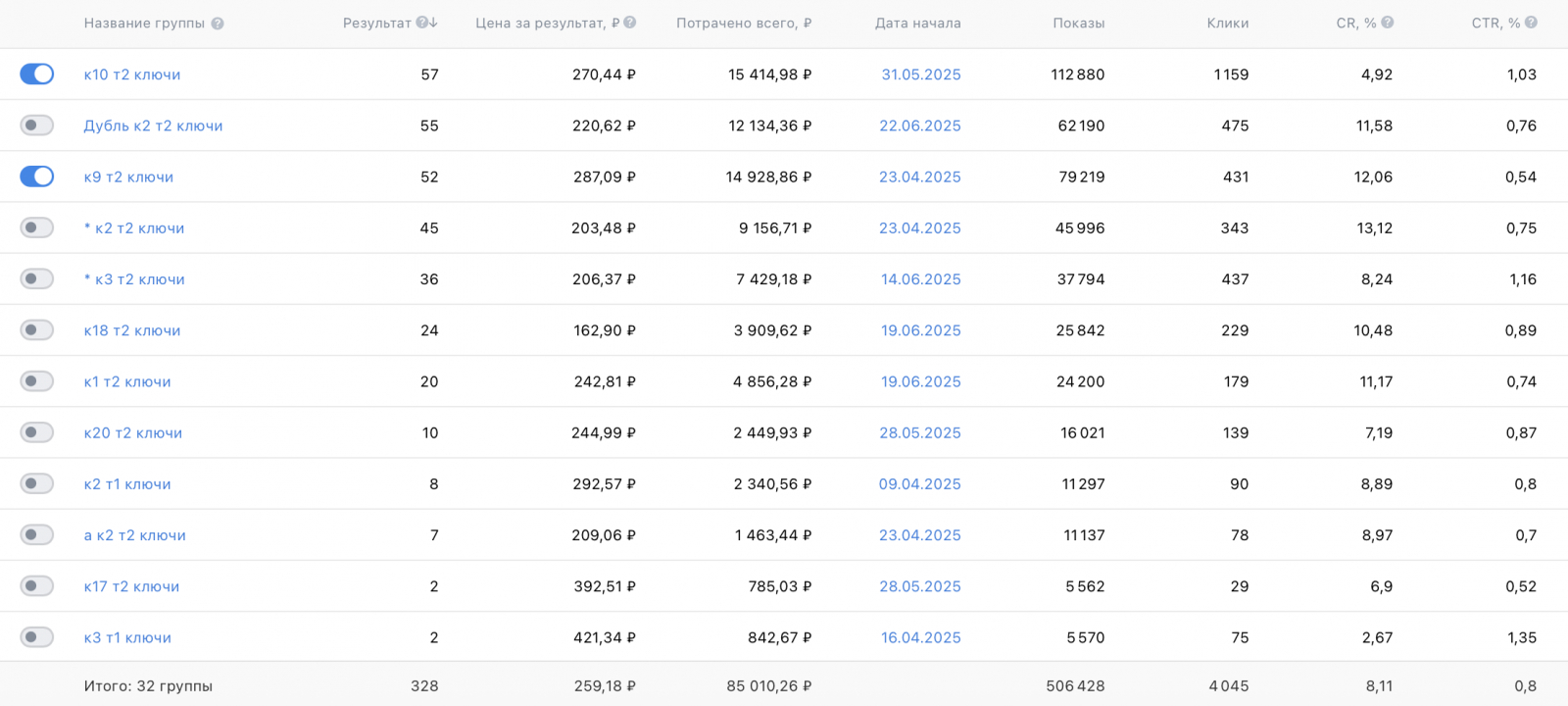Enable the Дубль к2 т2 ключи toggle
Viewport: 1568px width, 706px height.
pyautogui.click(x=37, y=126)
